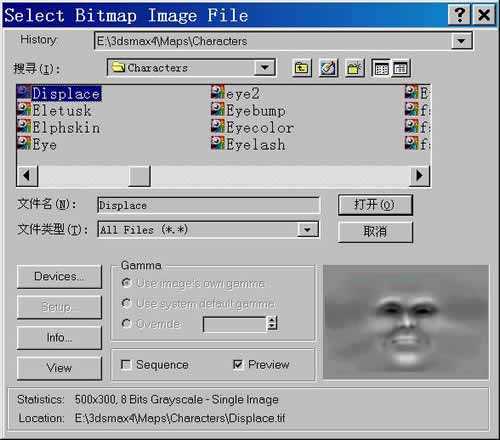Screen dimensions: 500x440
Task: Select the Eyecolor file name
Action: 260,128
